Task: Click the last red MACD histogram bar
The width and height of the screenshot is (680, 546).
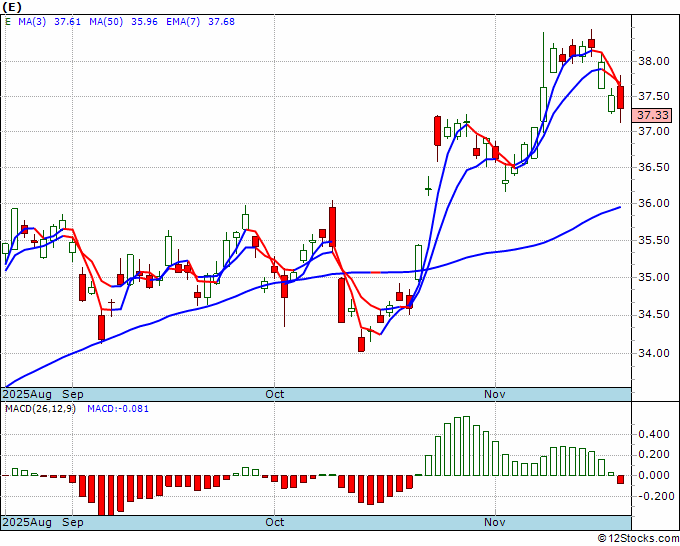Action: (621, 480)
